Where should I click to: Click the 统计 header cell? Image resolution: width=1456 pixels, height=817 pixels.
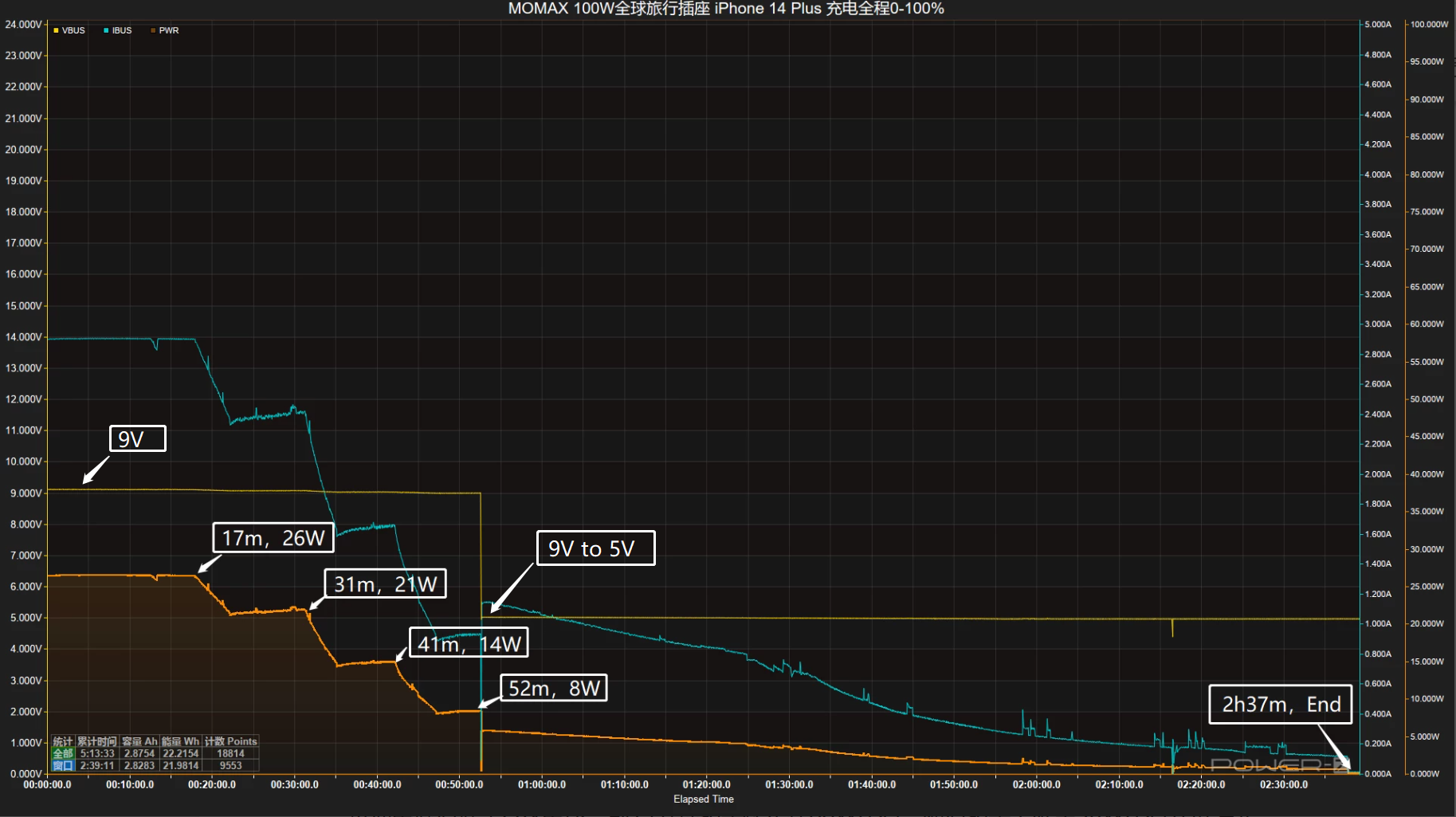[x=63, y=741]
